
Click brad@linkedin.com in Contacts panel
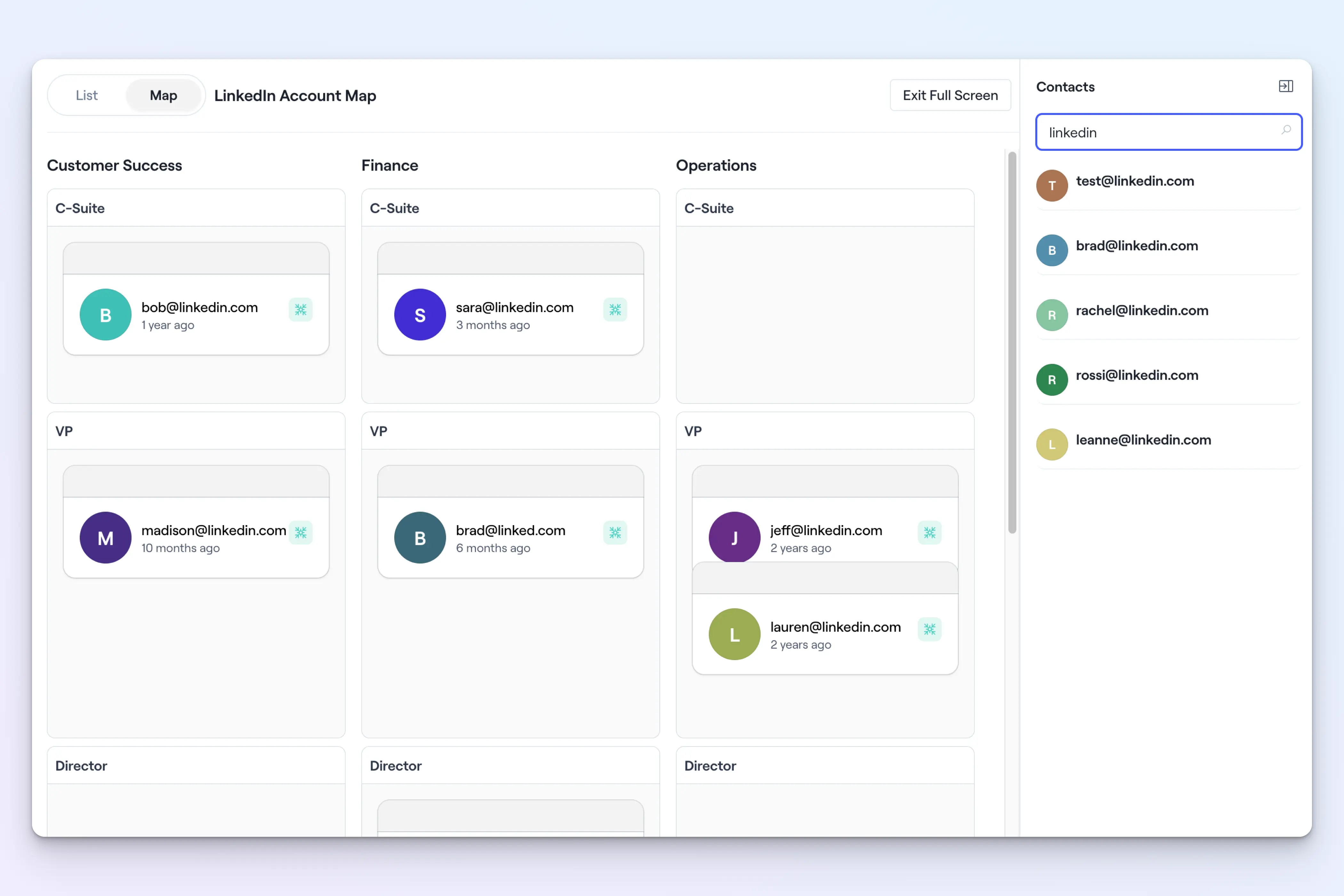point(1137,246)
